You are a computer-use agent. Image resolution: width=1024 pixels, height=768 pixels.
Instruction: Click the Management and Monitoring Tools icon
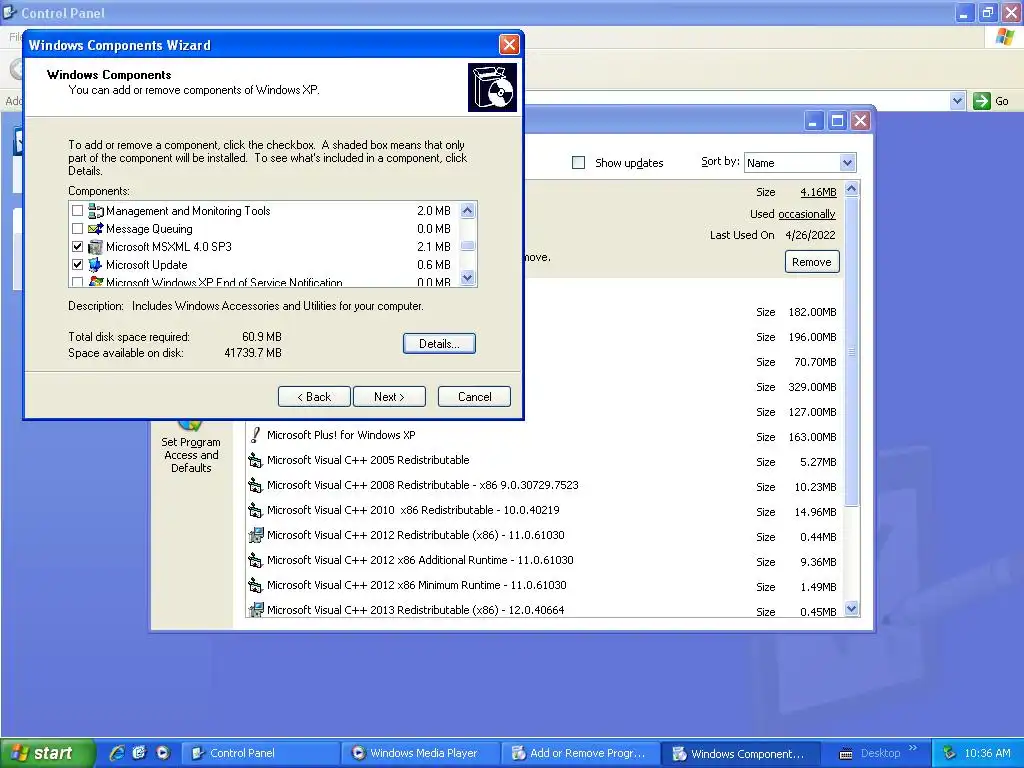[x=95, y=210]
